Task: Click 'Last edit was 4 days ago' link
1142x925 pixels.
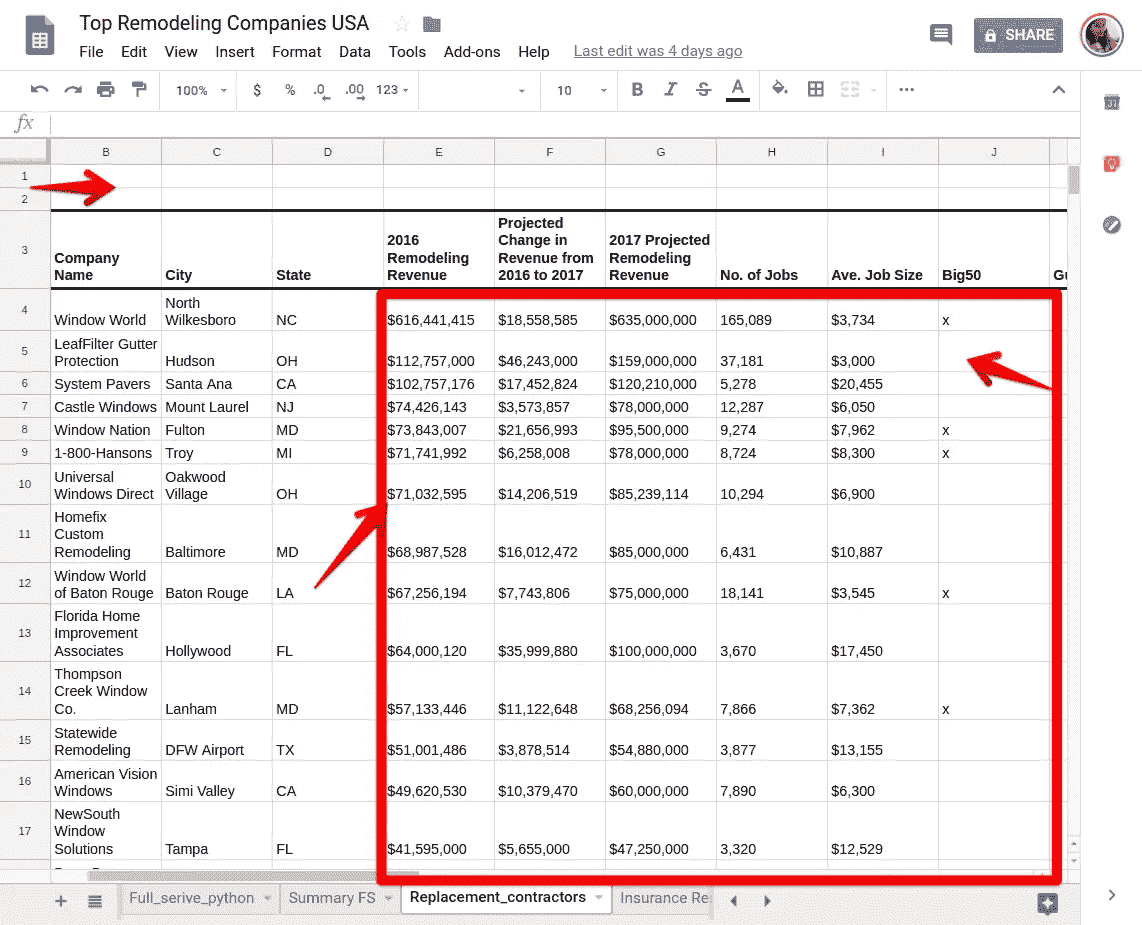Action: point(658,51)
